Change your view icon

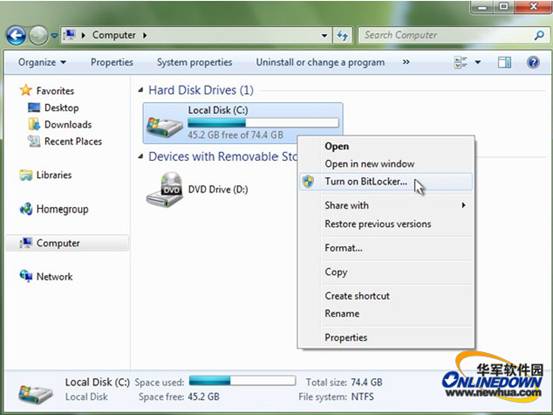point(460,62)
